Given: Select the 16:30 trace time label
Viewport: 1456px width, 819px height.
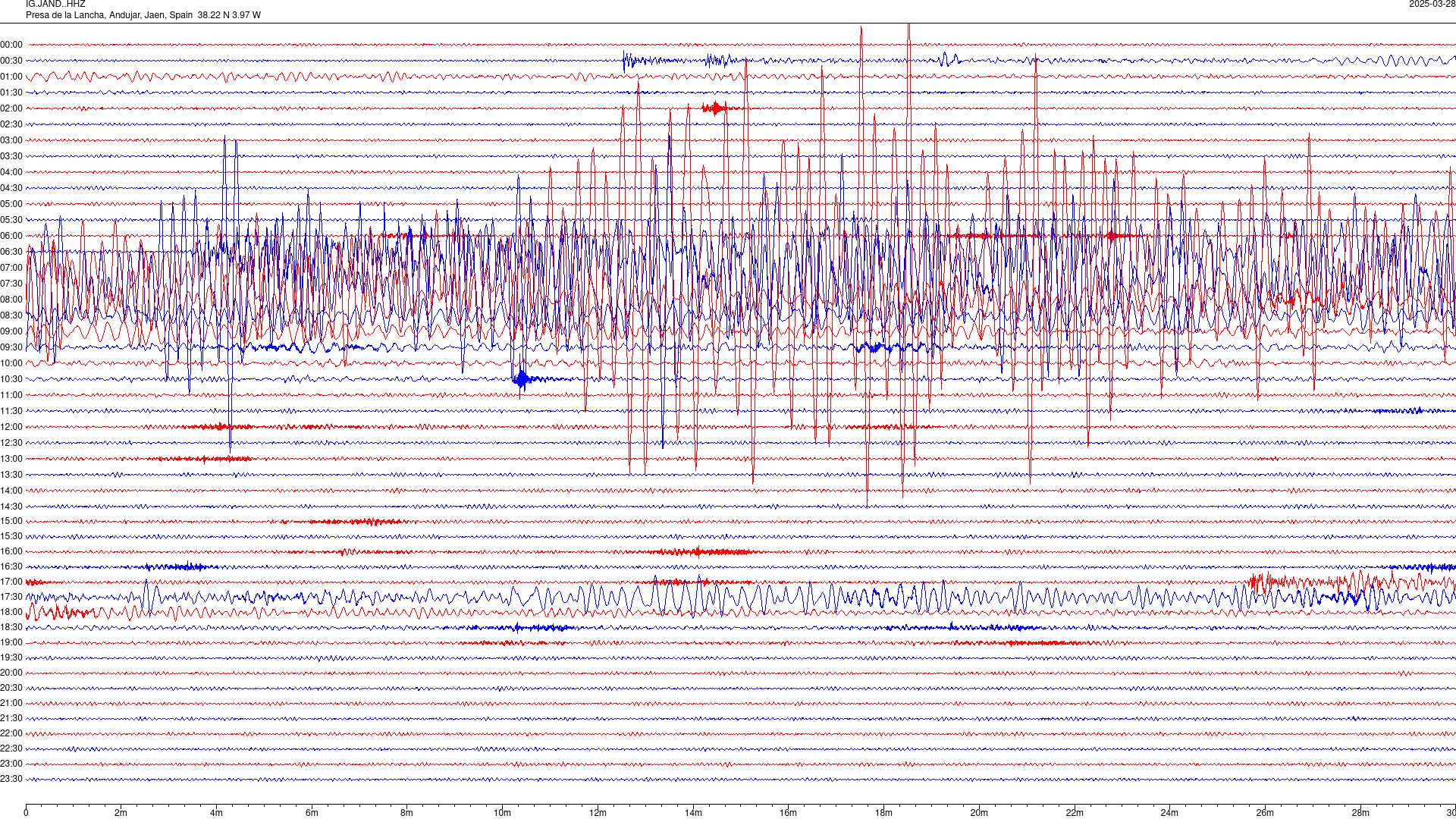Looking at the screenshot, I should [x=11, y=566].
